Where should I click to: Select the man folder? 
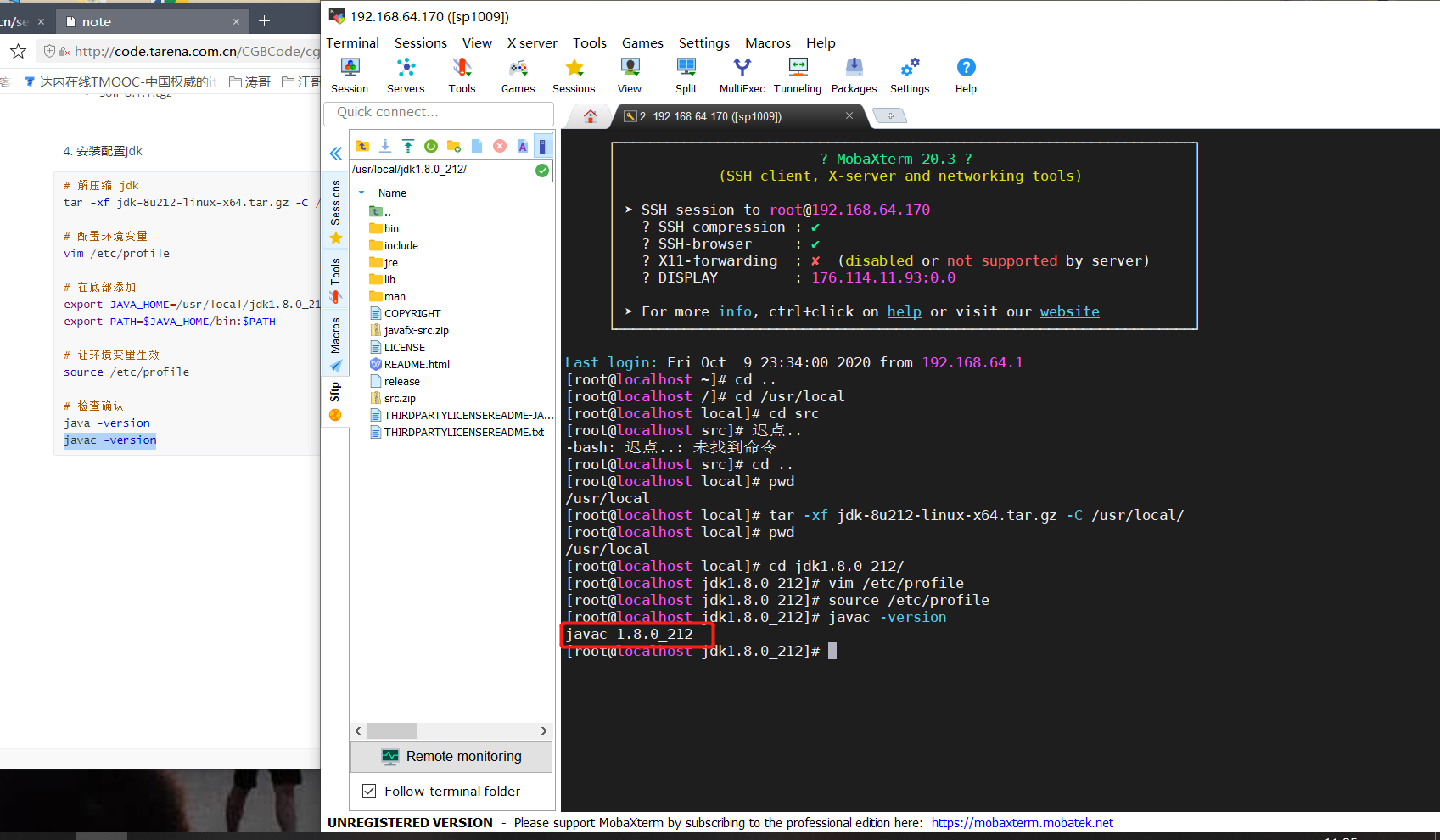click(x=388, y=296)
